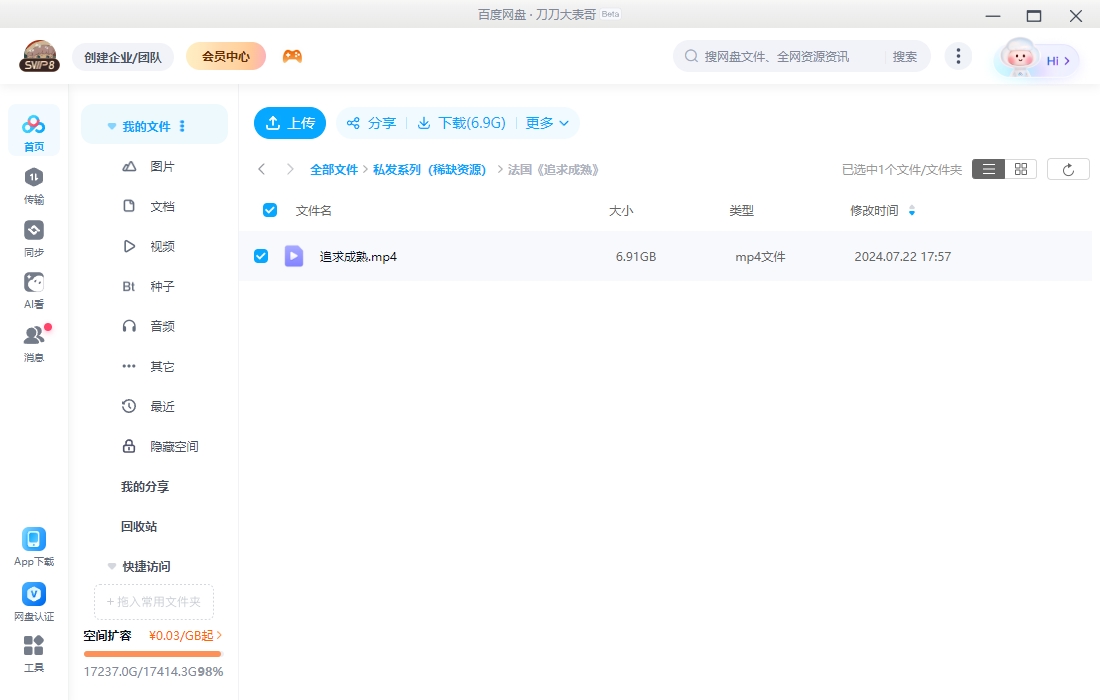Go to 首页 homepage
This screenshot has height=700, width=1100.
click(34, 130)
